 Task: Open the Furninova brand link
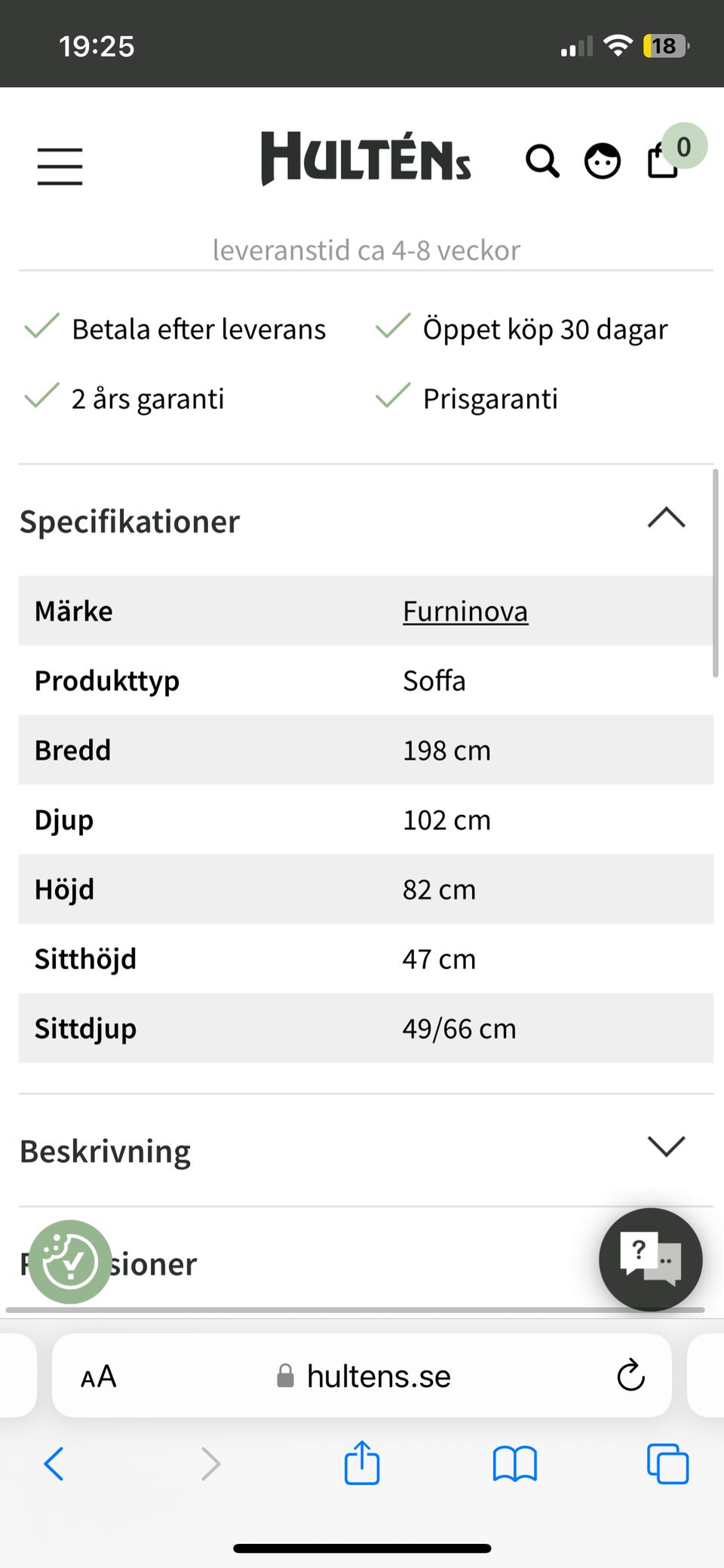[465, 611]
